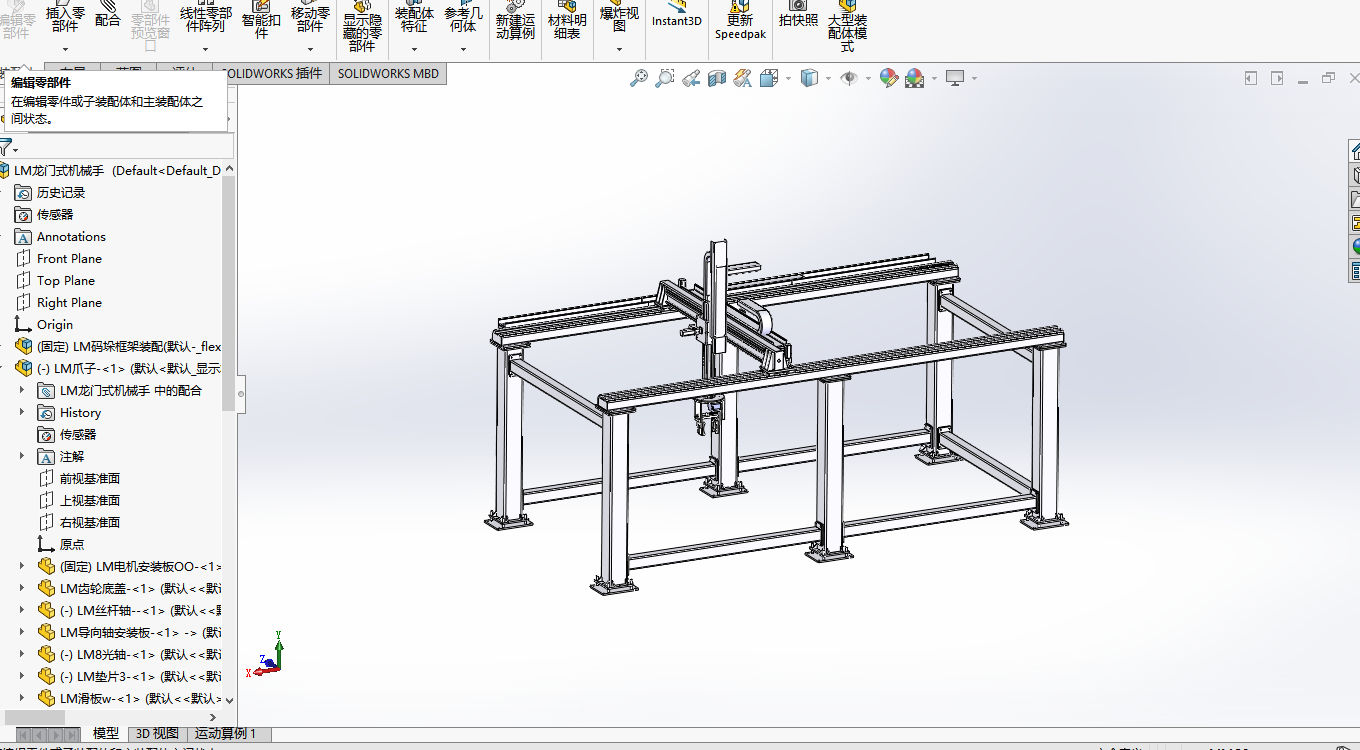Image resolution: width=1360 pixels, height=750 pixels.
Task: Take a 拍快照 snapshot
Action: 798,14
